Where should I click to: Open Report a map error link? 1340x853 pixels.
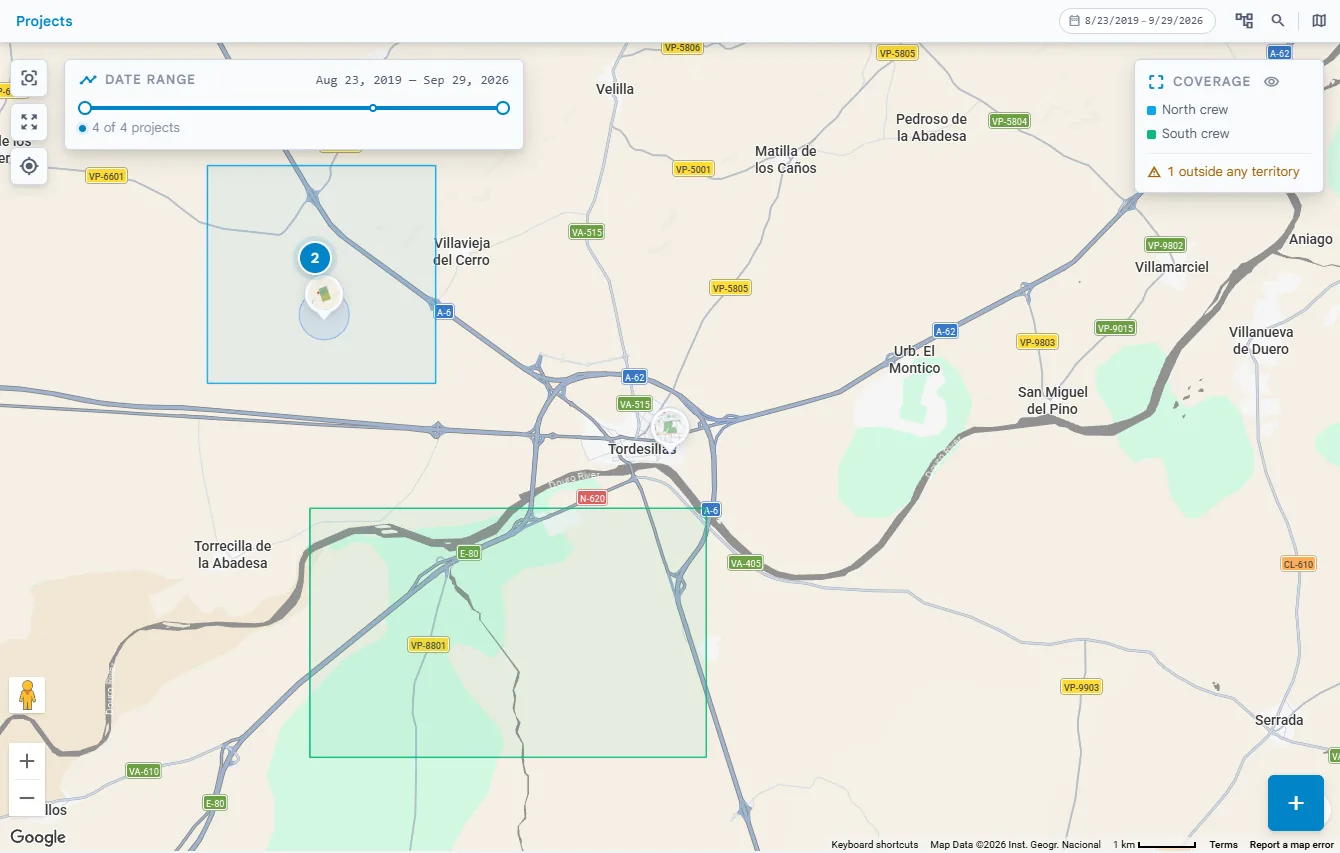1291,845
